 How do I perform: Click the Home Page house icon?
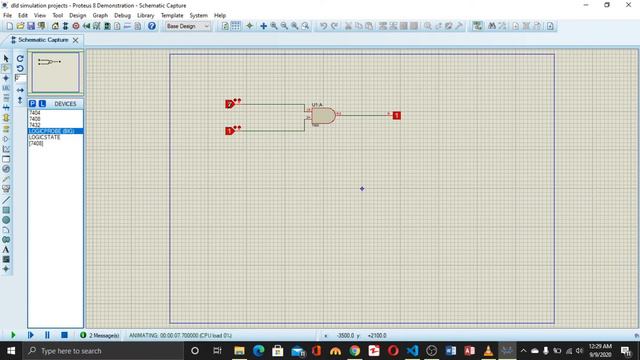55,26
